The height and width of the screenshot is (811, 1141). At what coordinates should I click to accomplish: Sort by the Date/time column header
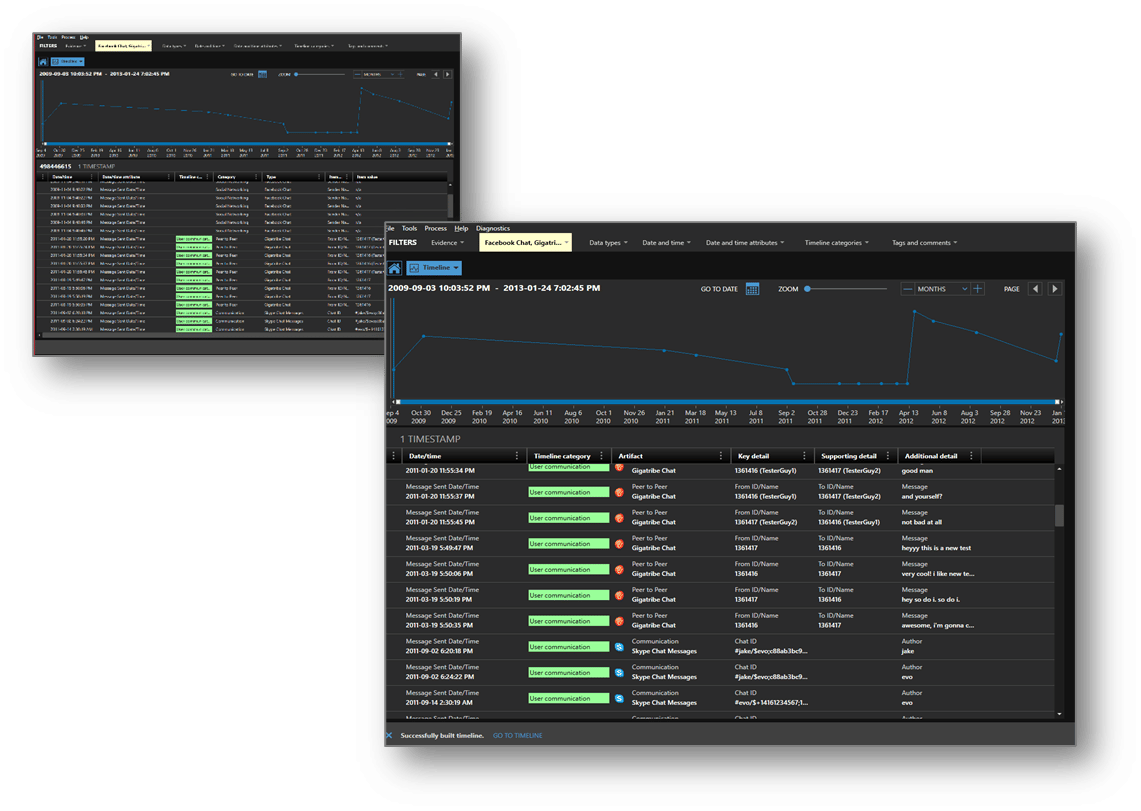pos(425,456)
